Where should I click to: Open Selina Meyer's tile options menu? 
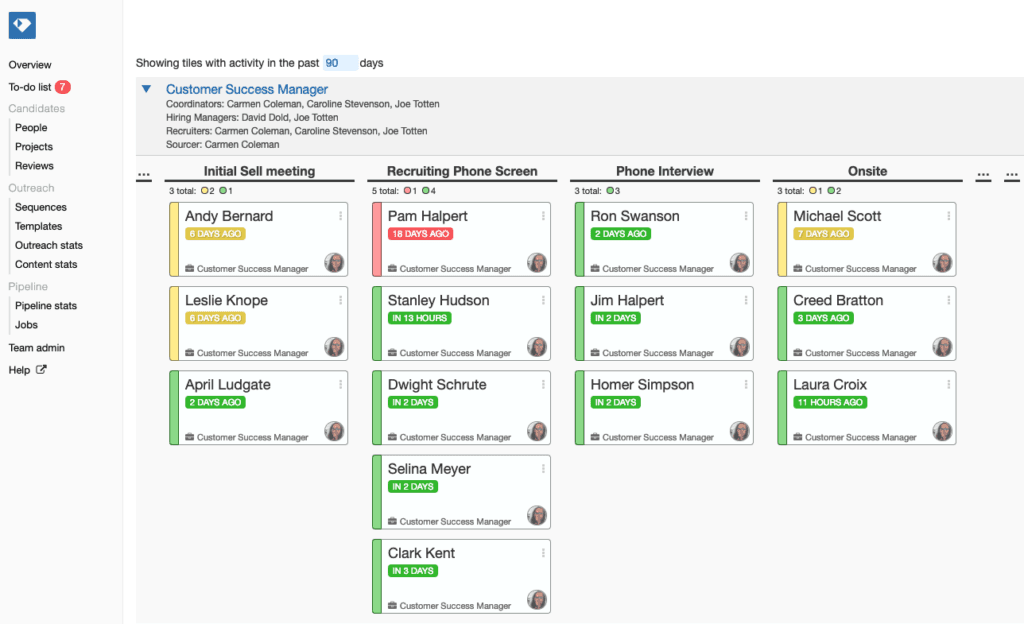pyautogui.click(x=543, y=470)
